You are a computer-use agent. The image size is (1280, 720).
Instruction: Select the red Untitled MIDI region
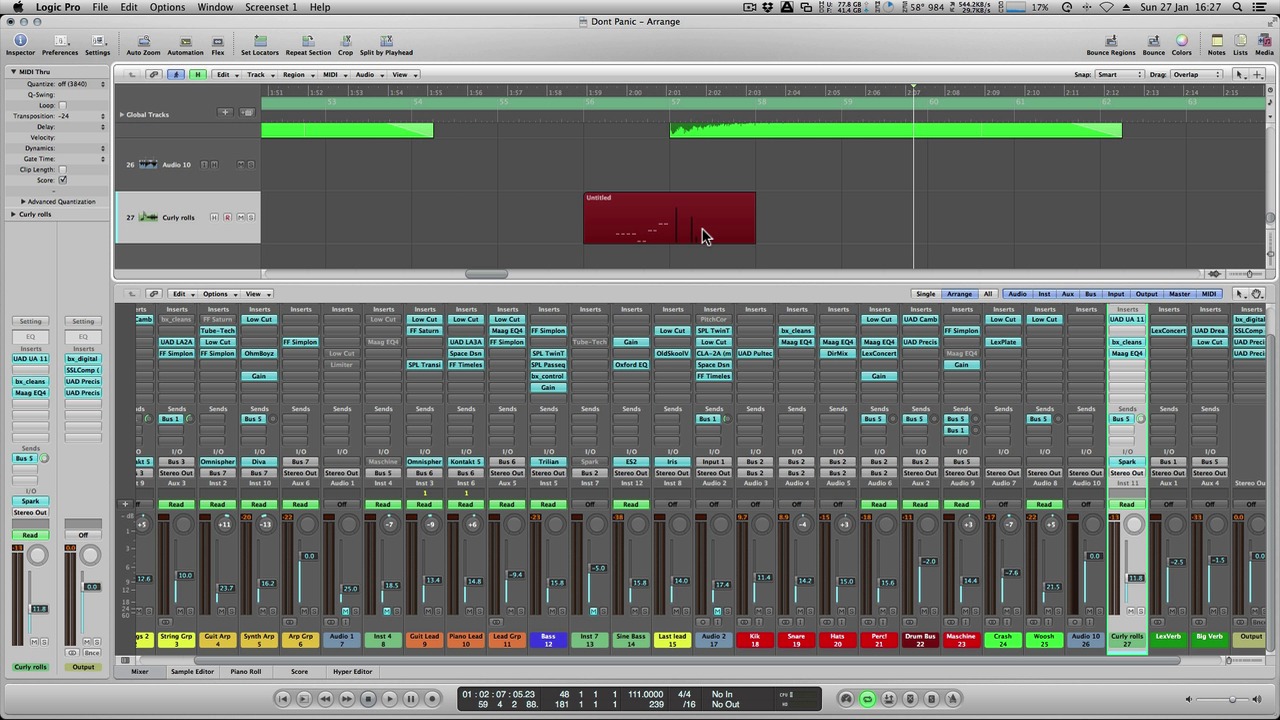pos(669,218)
